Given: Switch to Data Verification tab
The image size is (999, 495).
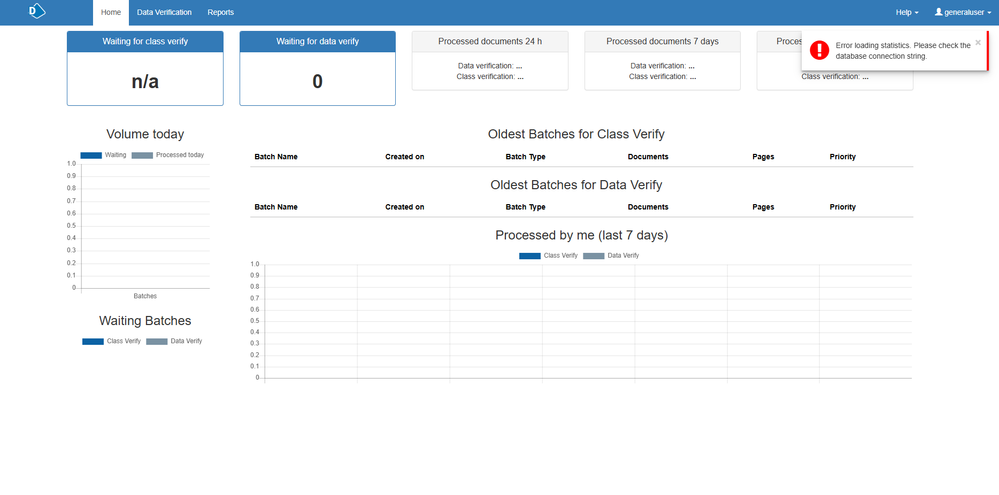Looking at the screenshot, I should click(x=164, y=12).
